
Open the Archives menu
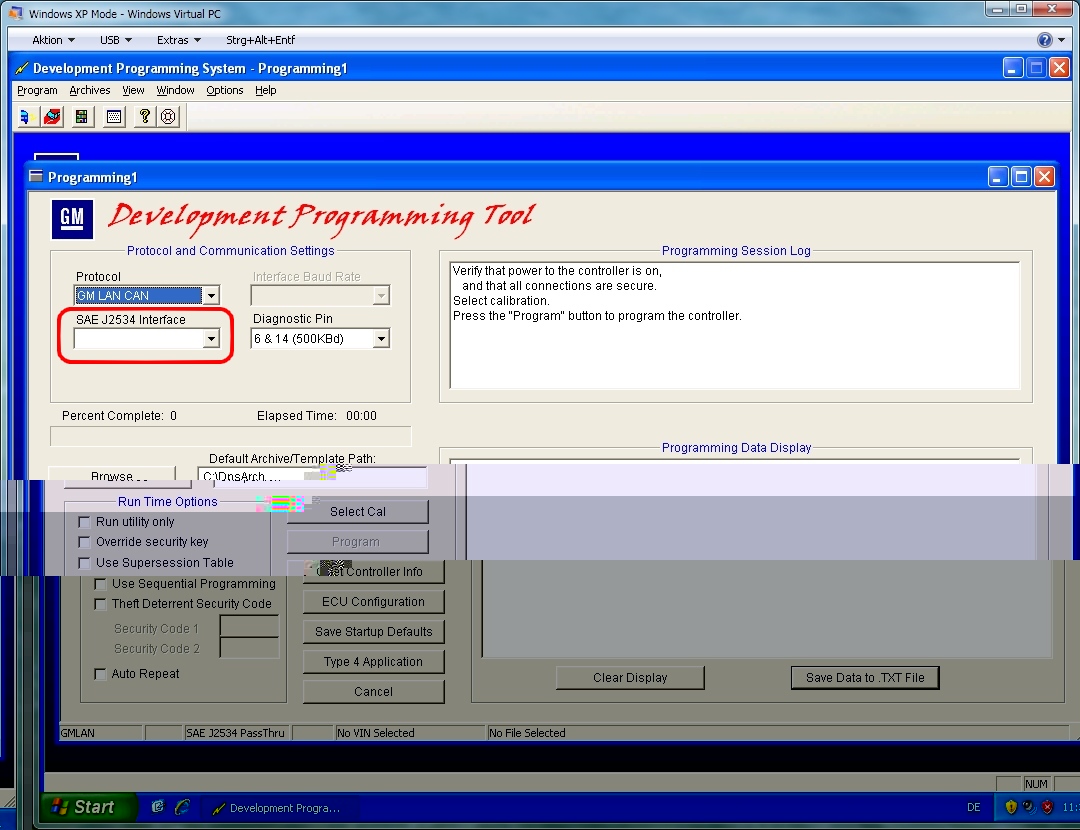click(x=90, y=90)
